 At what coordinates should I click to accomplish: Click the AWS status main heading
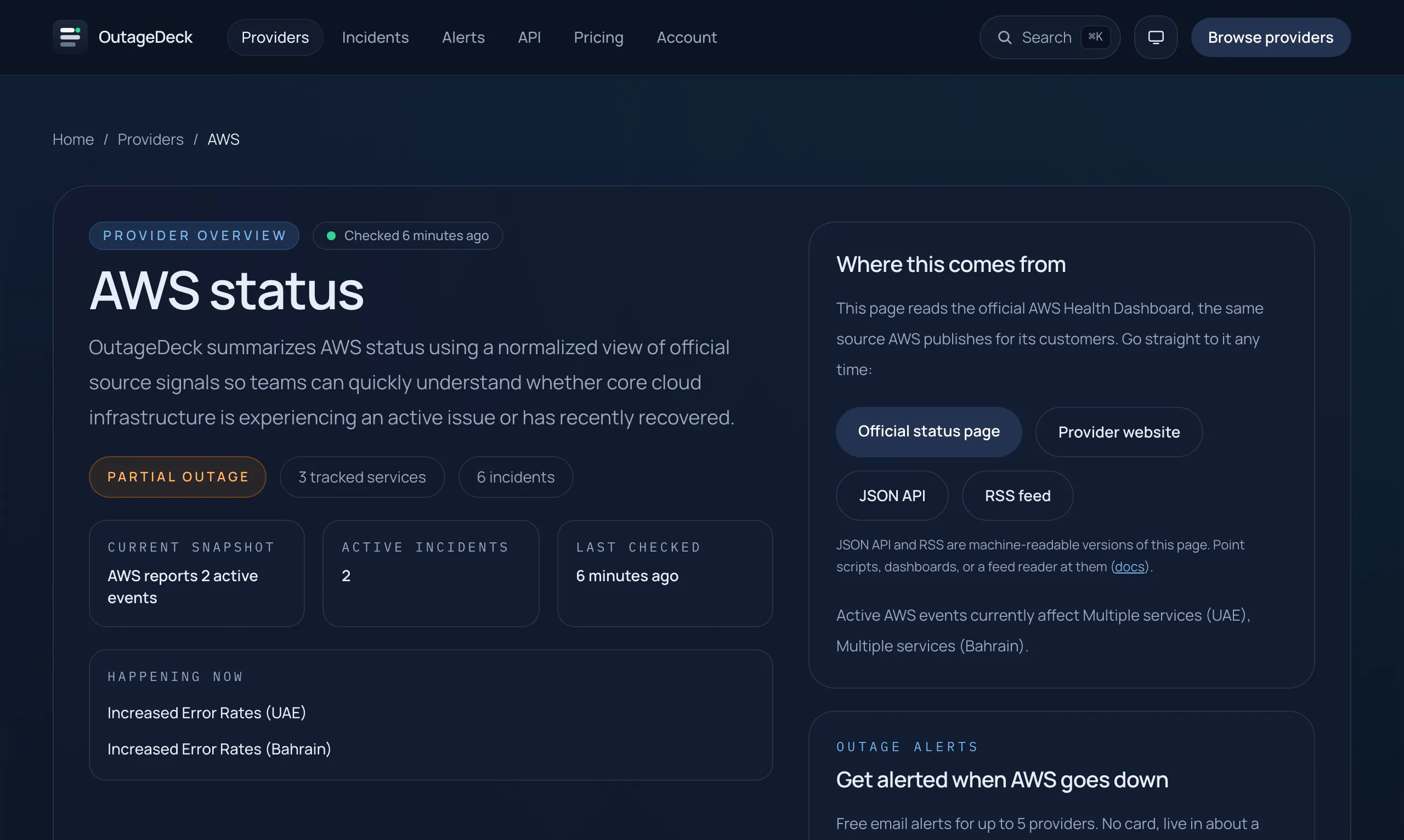point(227,291)
